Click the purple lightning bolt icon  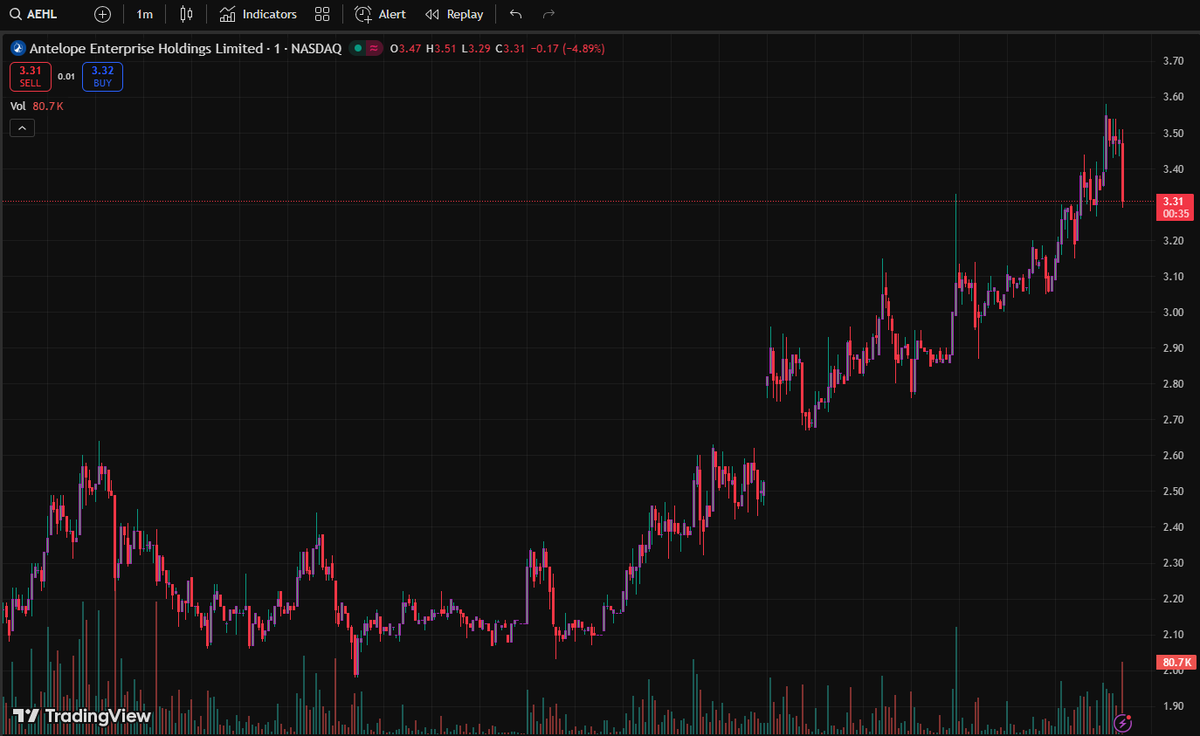[x=1123, y=722]
